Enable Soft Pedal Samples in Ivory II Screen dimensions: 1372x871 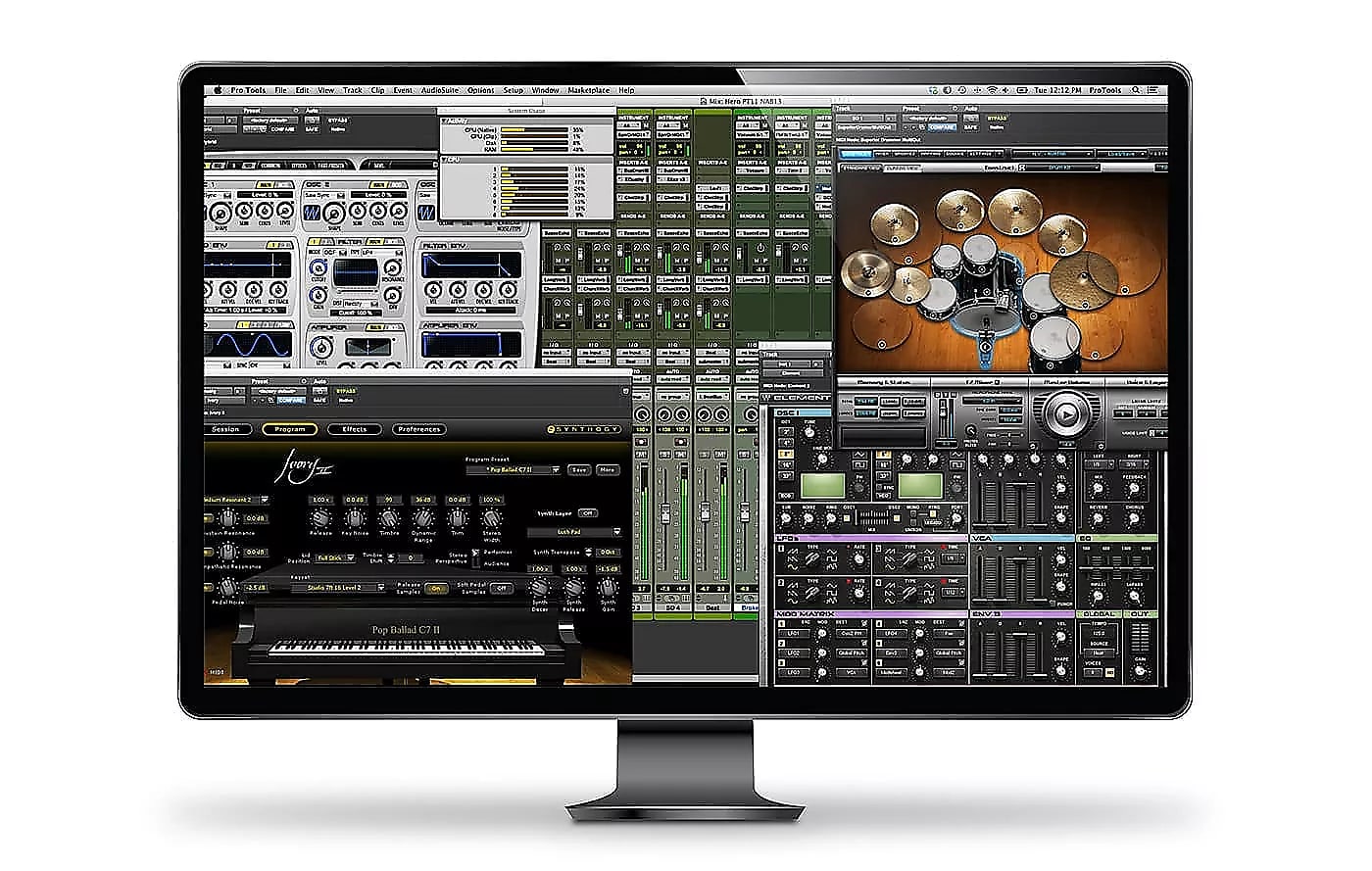[x=501, y=588]
